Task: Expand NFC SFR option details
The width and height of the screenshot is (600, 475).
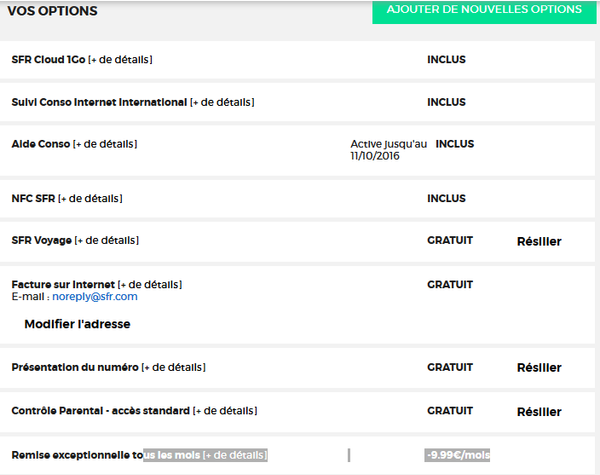Action: tap(91, 199)
